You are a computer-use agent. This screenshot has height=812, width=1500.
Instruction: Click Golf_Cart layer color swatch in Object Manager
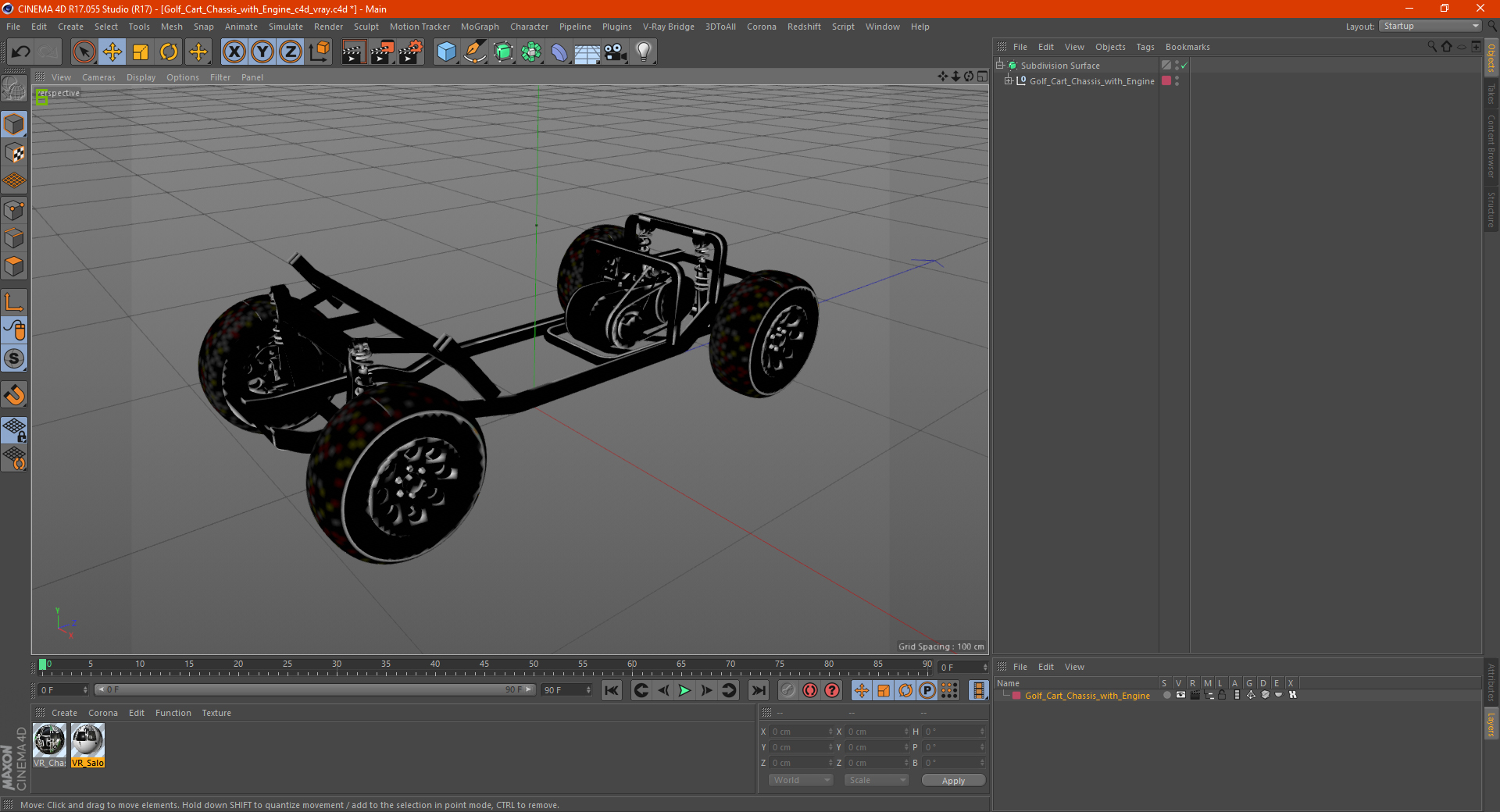point(1166,81)
